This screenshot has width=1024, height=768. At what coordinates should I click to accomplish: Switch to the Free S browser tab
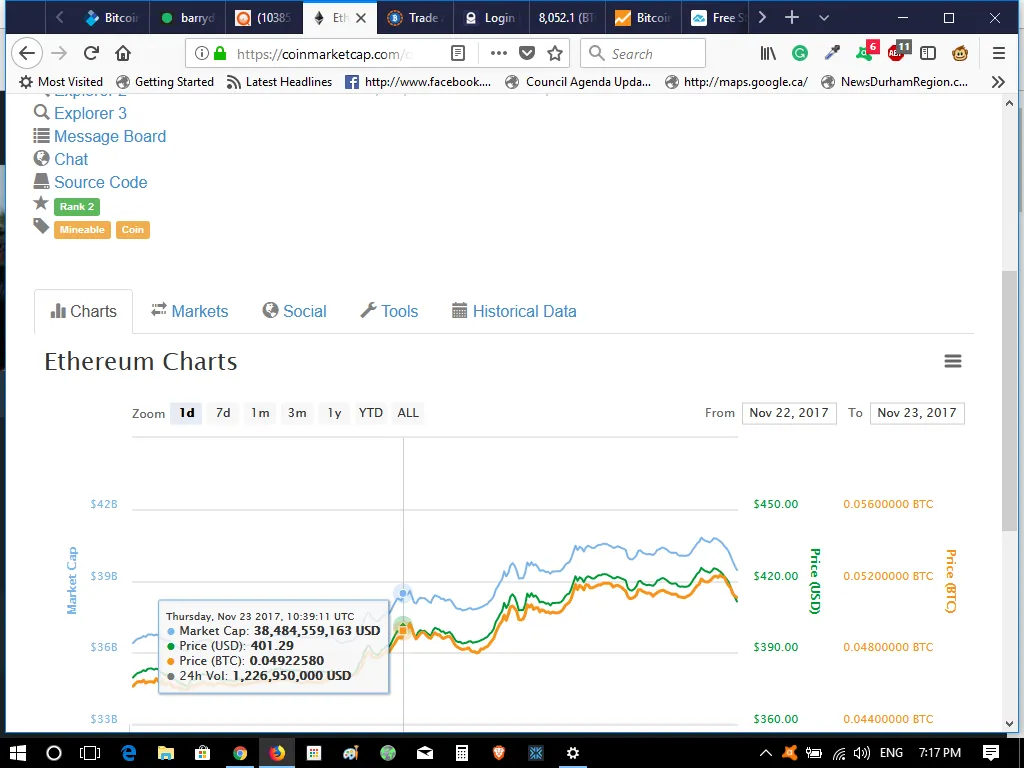718,18
